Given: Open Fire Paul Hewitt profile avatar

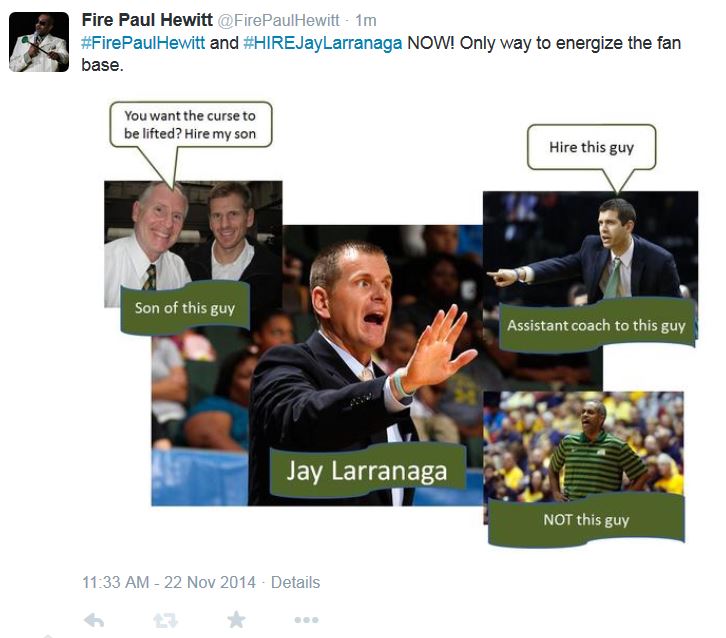Looking at the screenshot, I should pyautogui.click(x=39, y=42).
